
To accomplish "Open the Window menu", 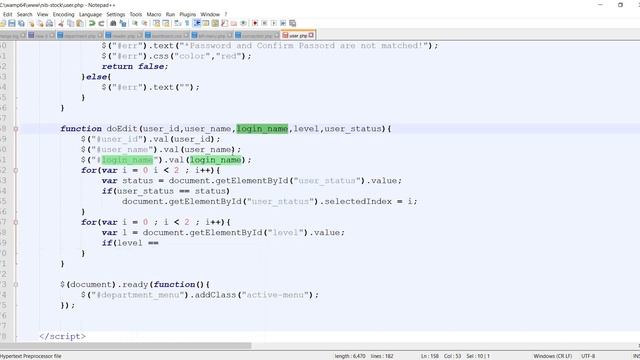I will 210,14.
